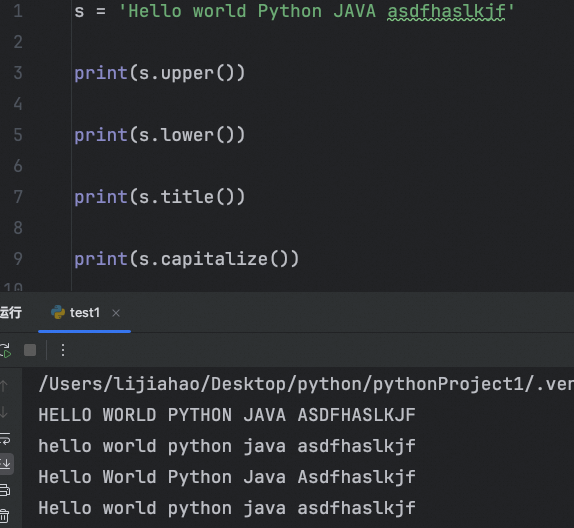This screenshot has height=528, width=574.
Task: Close the test1 run tab
Action: 116,313
